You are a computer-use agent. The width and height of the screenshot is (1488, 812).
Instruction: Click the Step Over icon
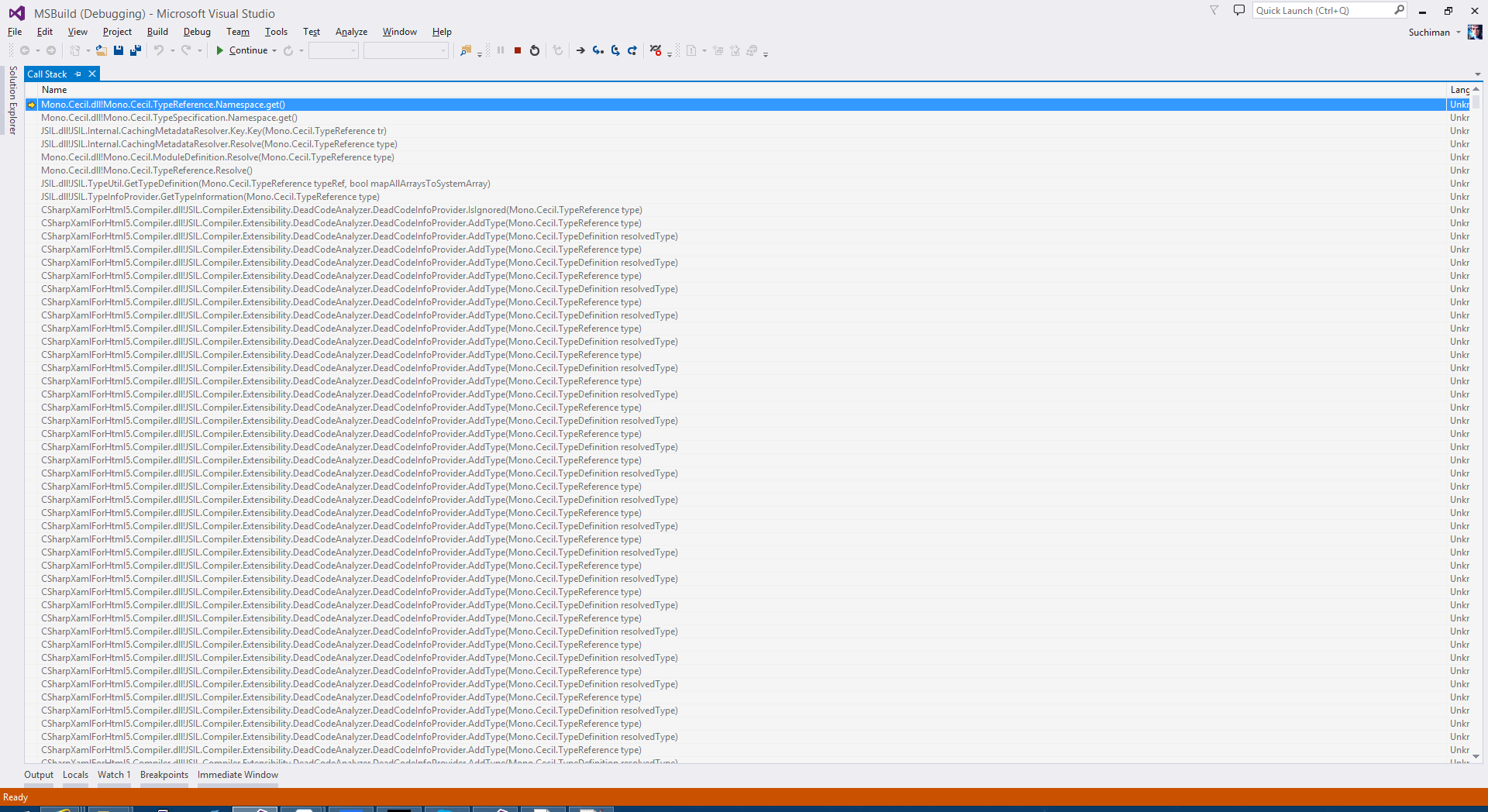615,50
